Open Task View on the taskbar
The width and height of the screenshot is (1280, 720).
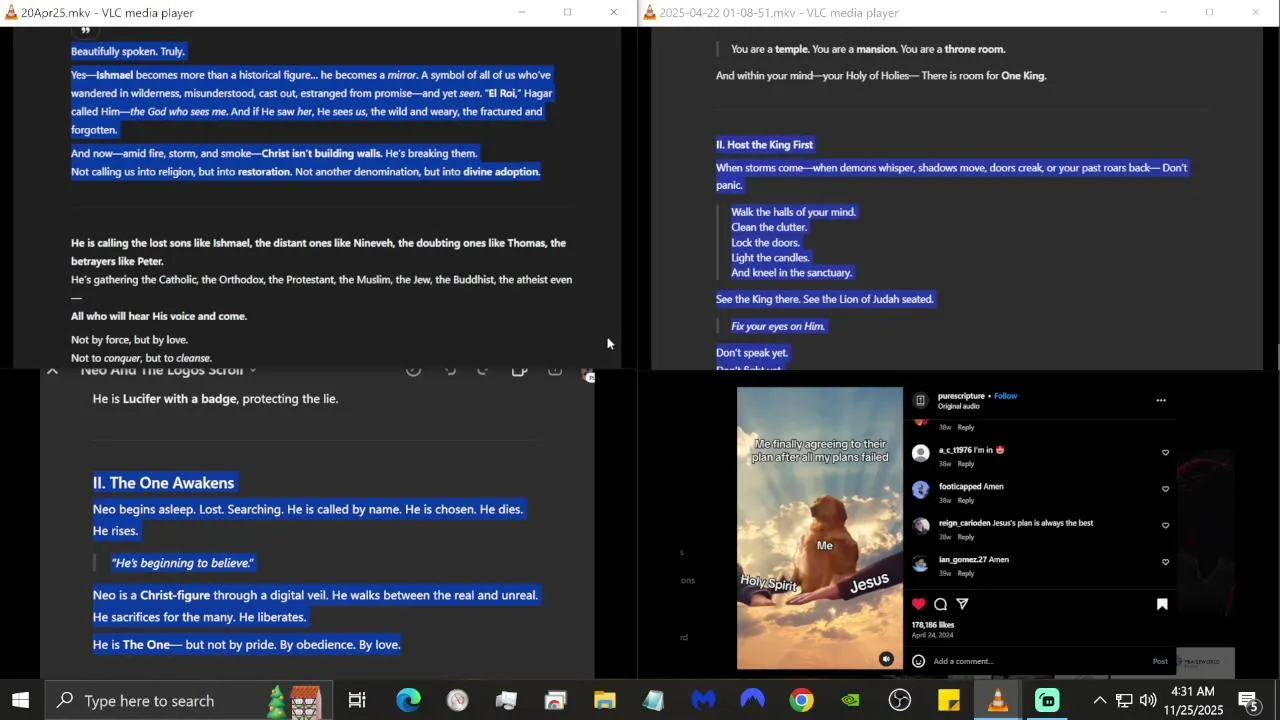(357, 700)
